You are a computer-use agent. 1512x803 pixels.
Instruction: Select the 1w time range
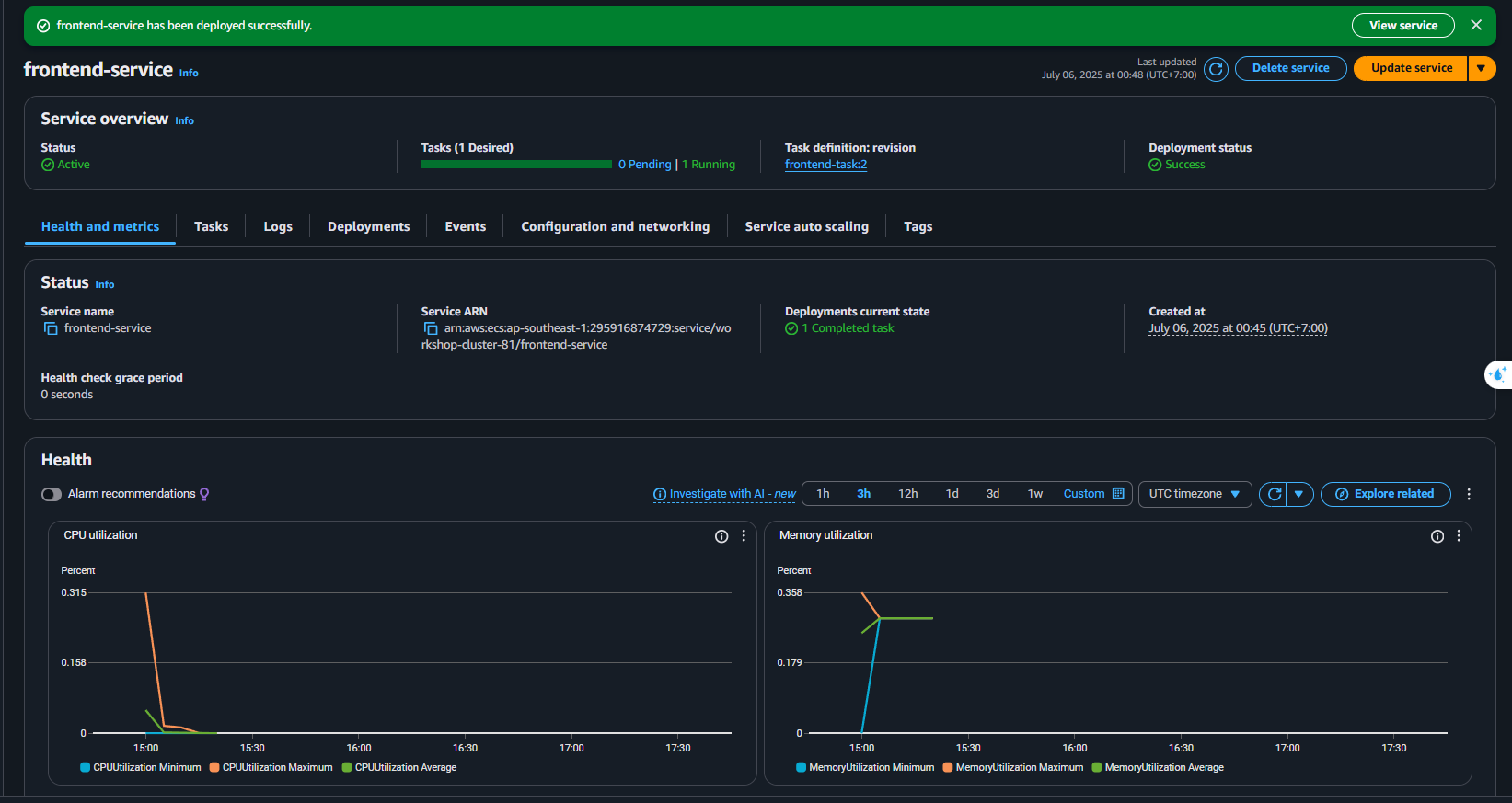pos(1034,494)
